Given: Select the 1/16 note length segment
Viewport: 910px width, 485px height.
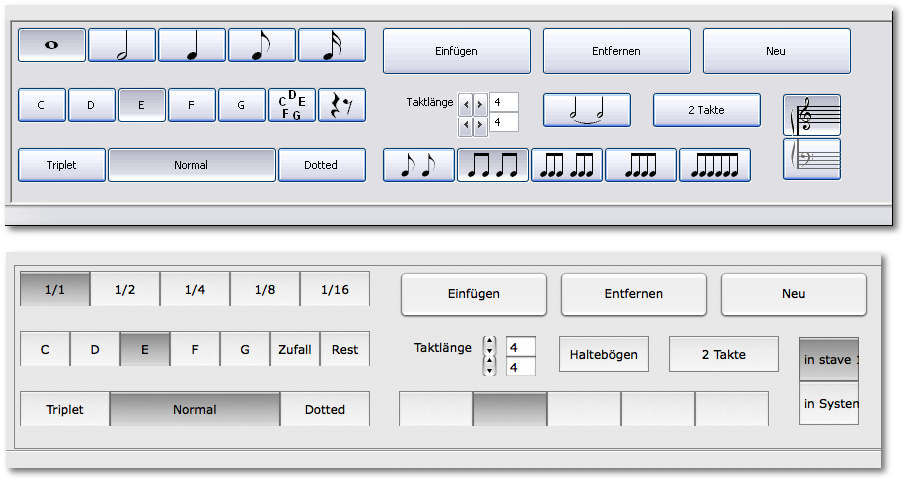Looking at the screenshot, I should (335, 290).
